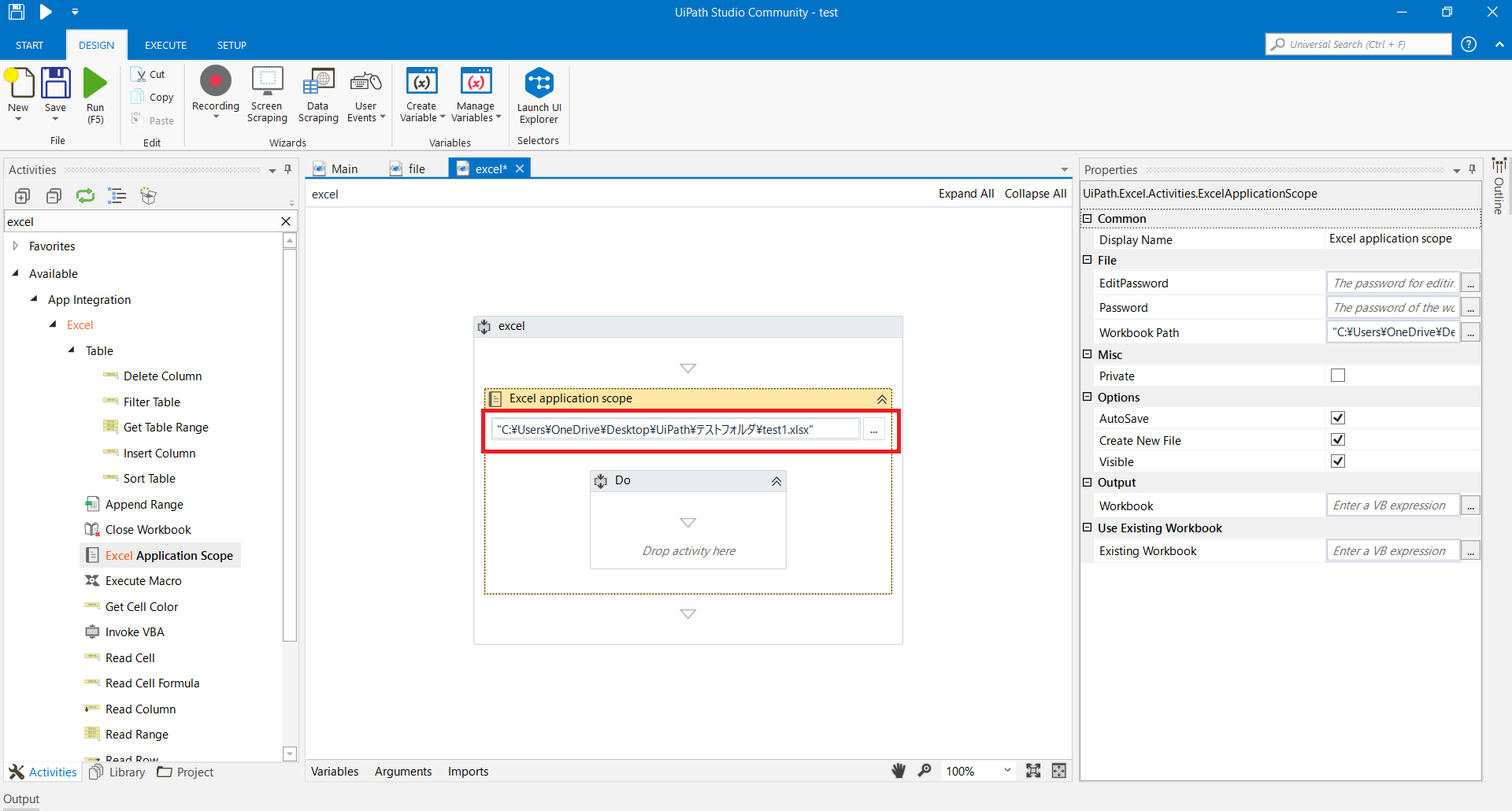Viewport: 1512px width, 811px height.
Task: Collapse the Options property category
Action: [1088, 397]
